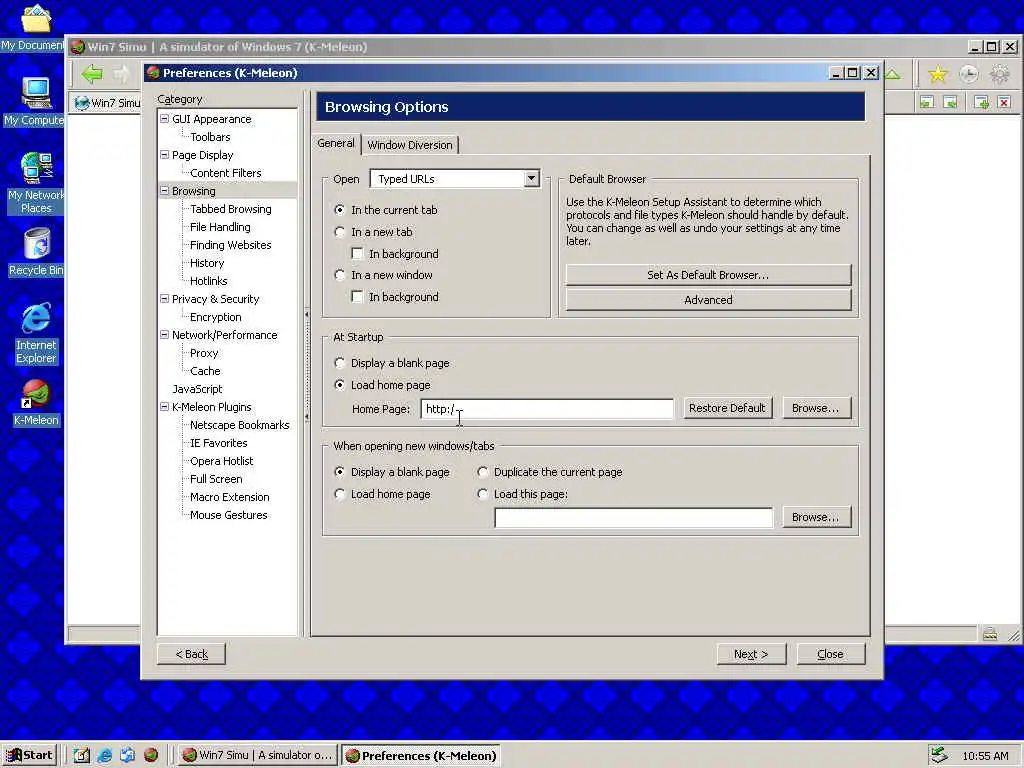This screenshot has width=1024, height=768.
Task: Select Encryption category
Action: pos(216,317)
